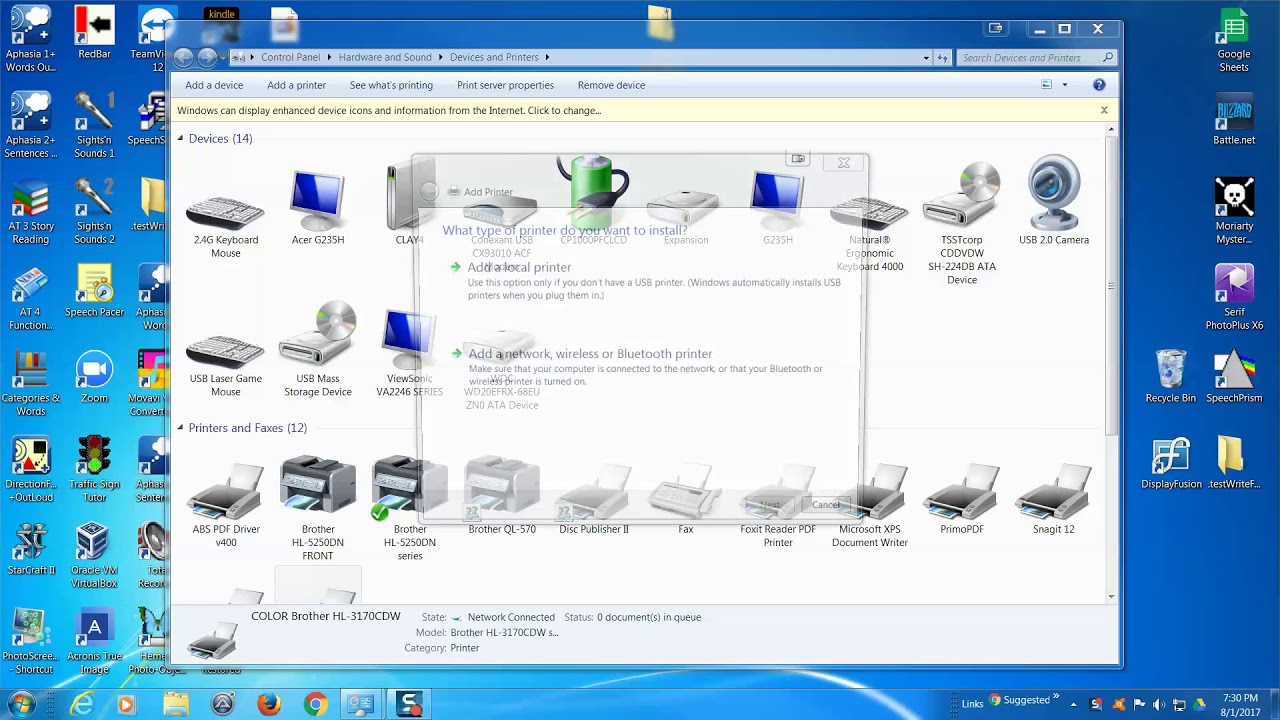Viewport: 1280px width, 720px height.
Task: Click the Devices and Printers vertical scrollbar
Action: (x=1111, y=285)
